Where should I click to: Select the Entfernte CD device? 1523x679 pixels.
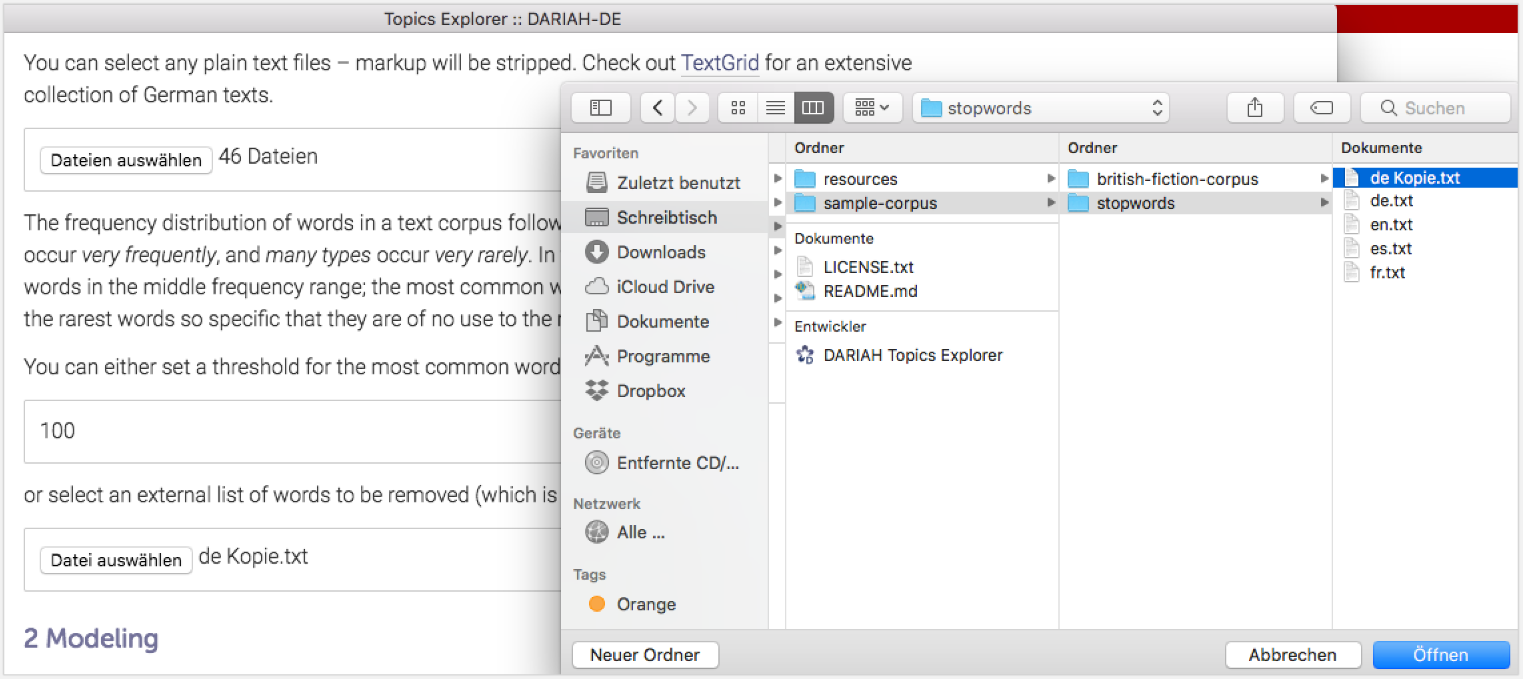[x=664, y=463]
